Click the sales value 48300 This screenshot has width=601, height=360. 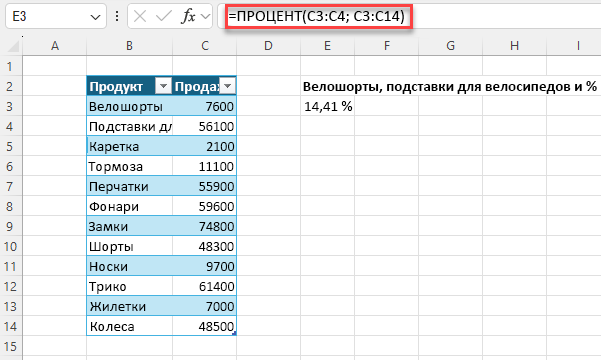click(x=205, y=246)
